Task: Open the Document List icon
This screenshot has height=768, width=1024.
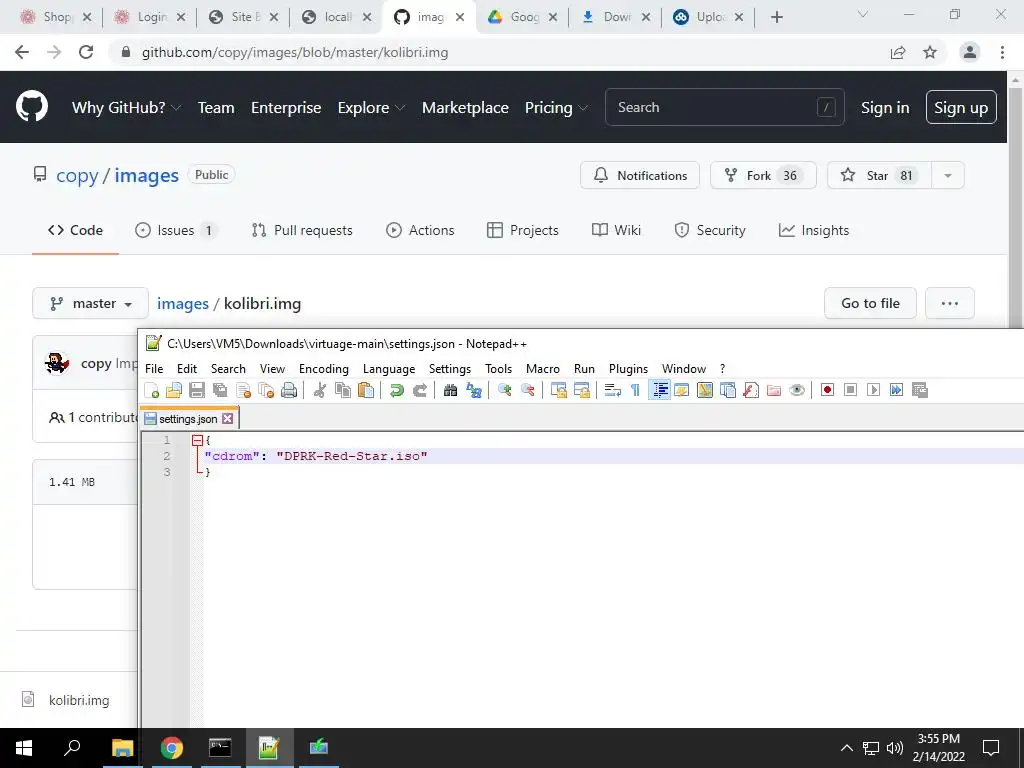Action: [728, 391]
